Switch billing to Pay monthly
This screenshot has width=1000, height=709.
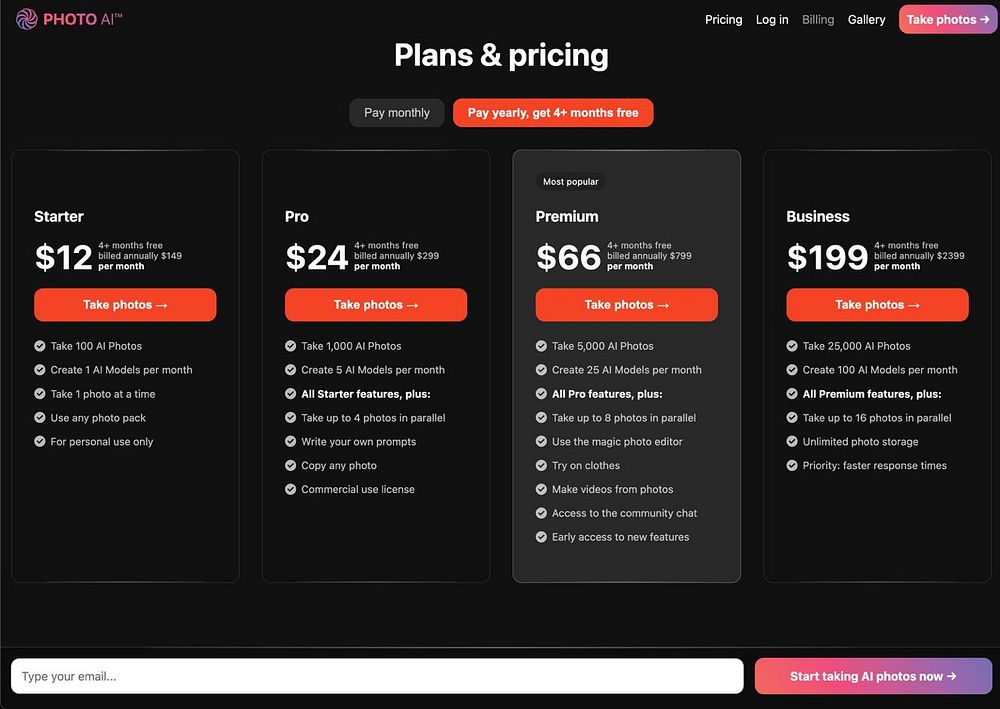pos(396,113)
